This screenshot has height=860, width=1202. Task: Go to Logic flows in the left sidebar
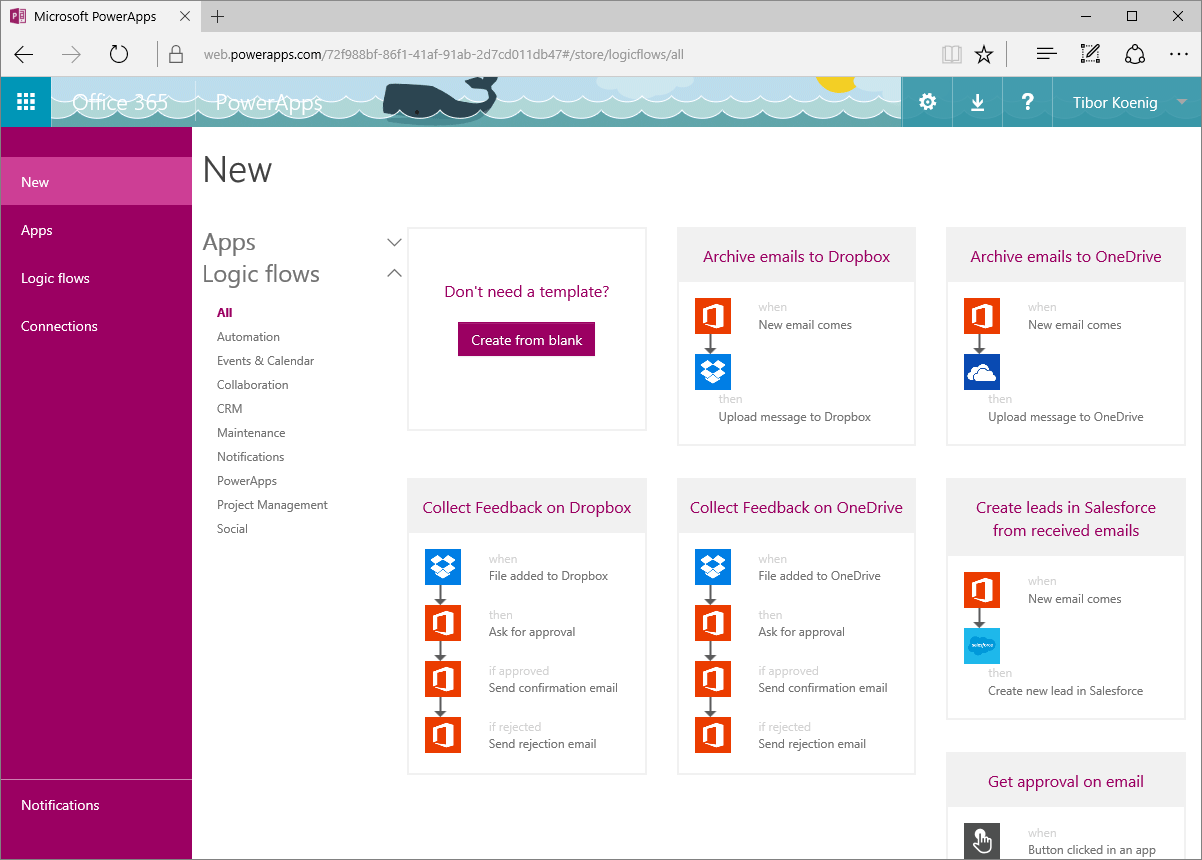96,278
